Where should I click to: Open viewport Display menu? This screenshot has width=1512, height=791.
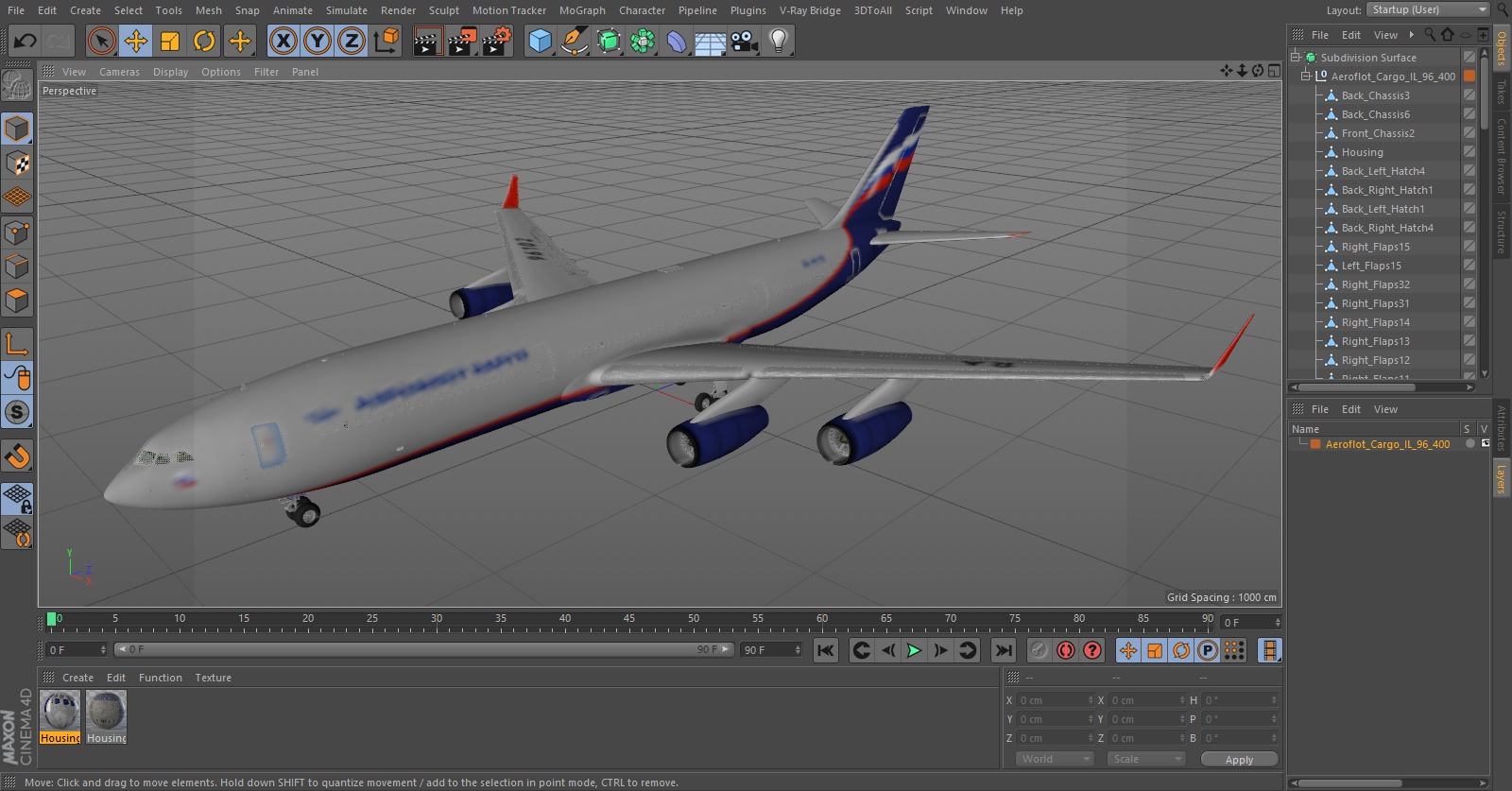coord(170,72)
